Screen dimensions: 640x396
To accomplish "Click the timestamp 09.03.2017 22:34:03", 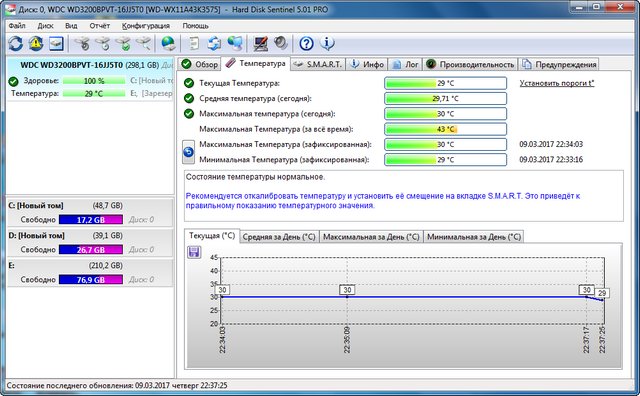I will (x=551, y=145).
